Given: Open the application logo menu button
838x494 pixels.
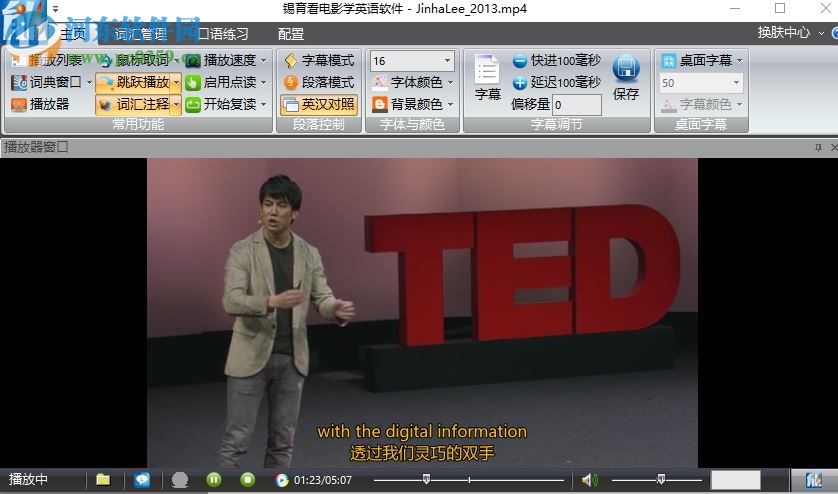Looking at the screenshot, I should [x=24, y=24].
